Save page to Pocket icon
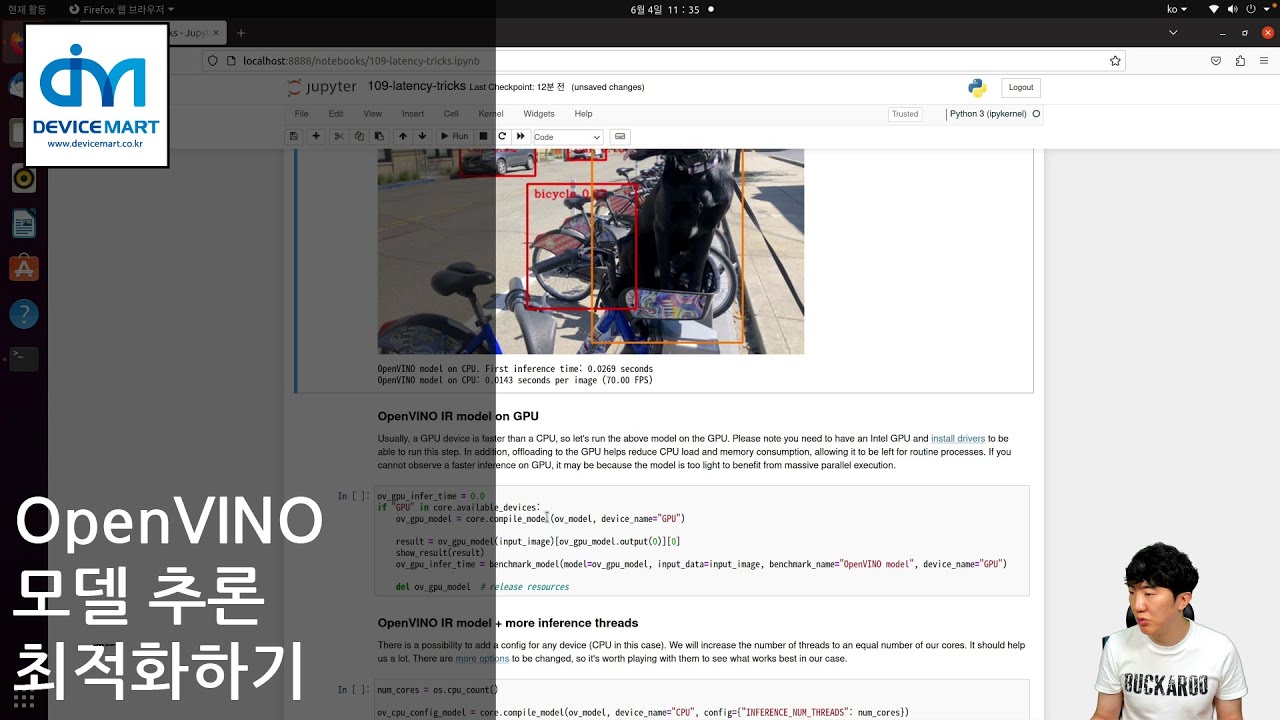 [1216, 60]
